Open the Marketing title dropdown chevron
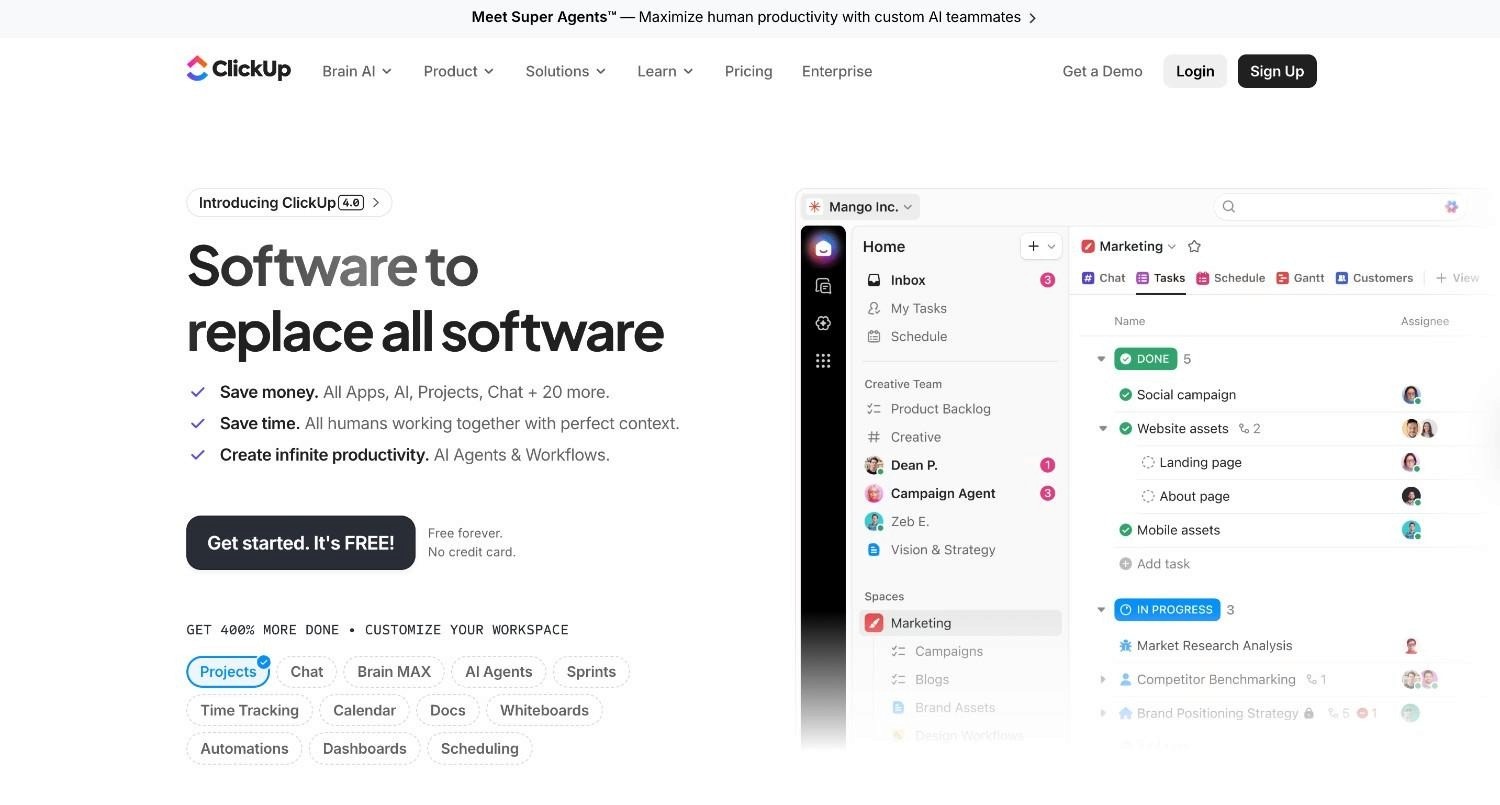Image resolution: width=1500 pixels, height=805 pixels. 1172,247
